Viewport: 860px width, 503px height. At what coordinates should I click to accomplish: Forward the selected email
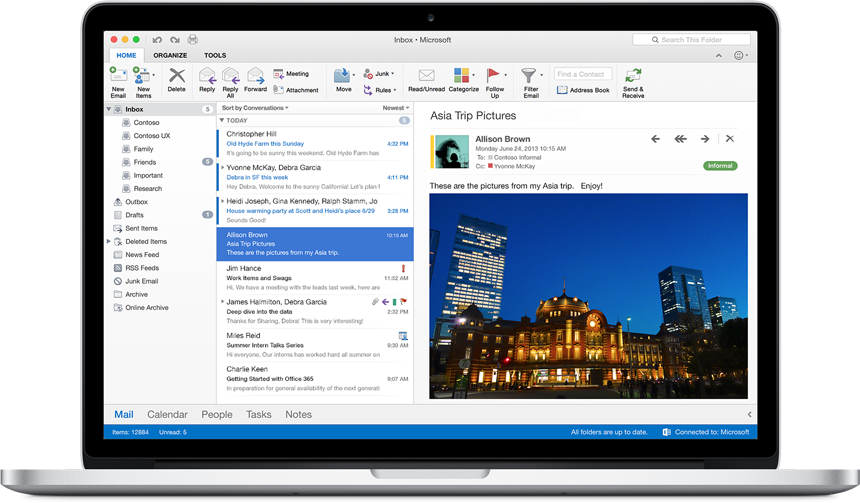(255, 76)
